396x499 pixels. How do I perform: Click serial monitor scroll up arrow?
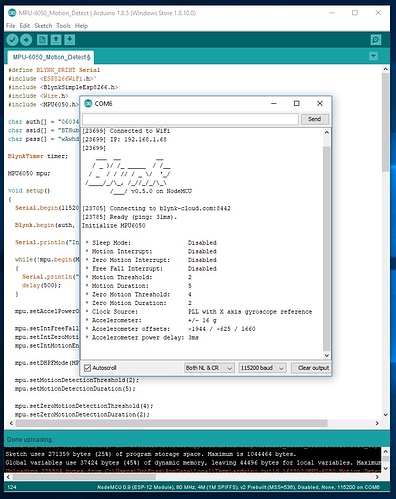coord(327,132)
